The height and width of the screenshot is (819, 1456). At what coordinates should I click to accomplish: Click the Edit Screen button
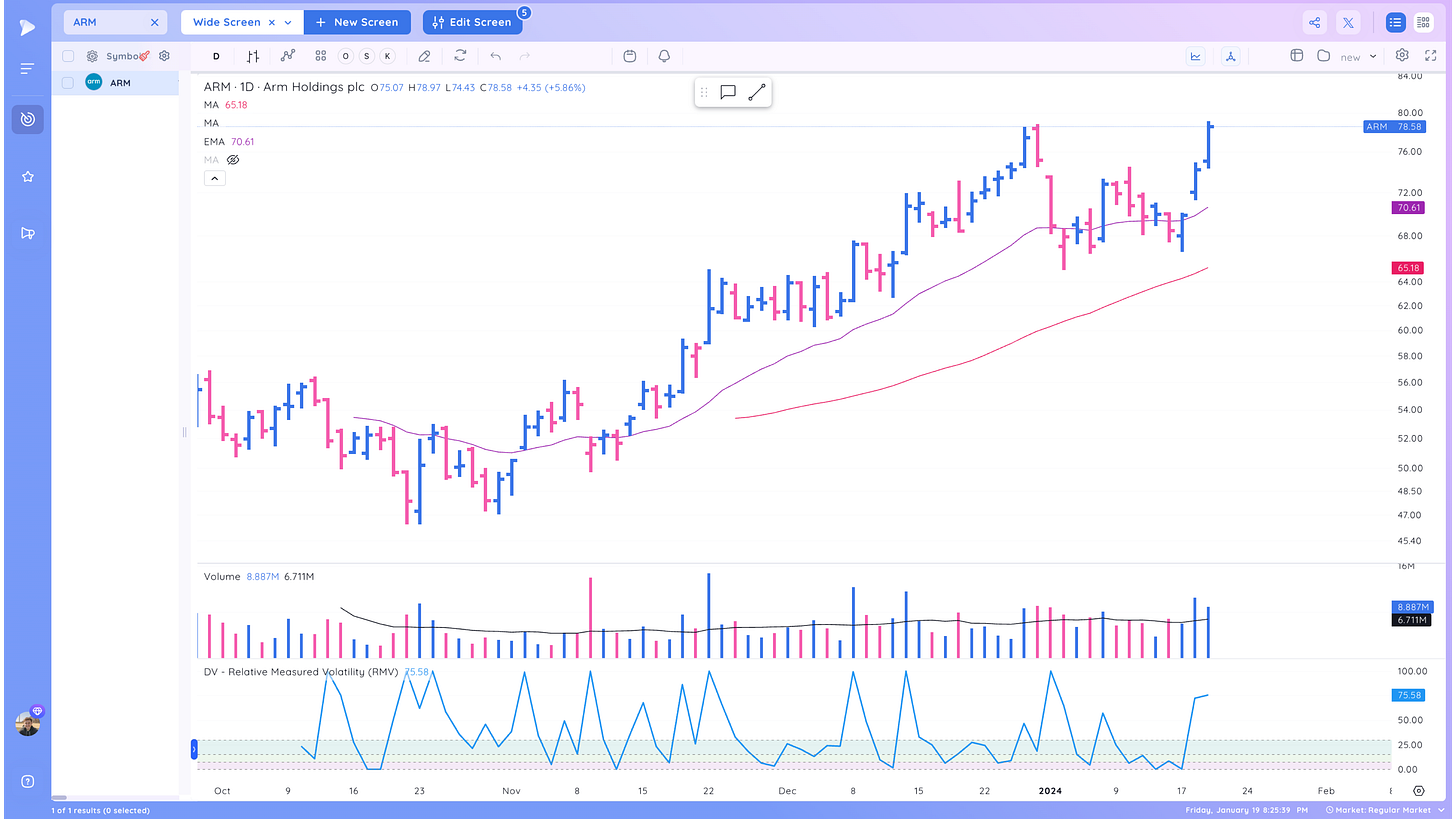click(x=472, y=22)
